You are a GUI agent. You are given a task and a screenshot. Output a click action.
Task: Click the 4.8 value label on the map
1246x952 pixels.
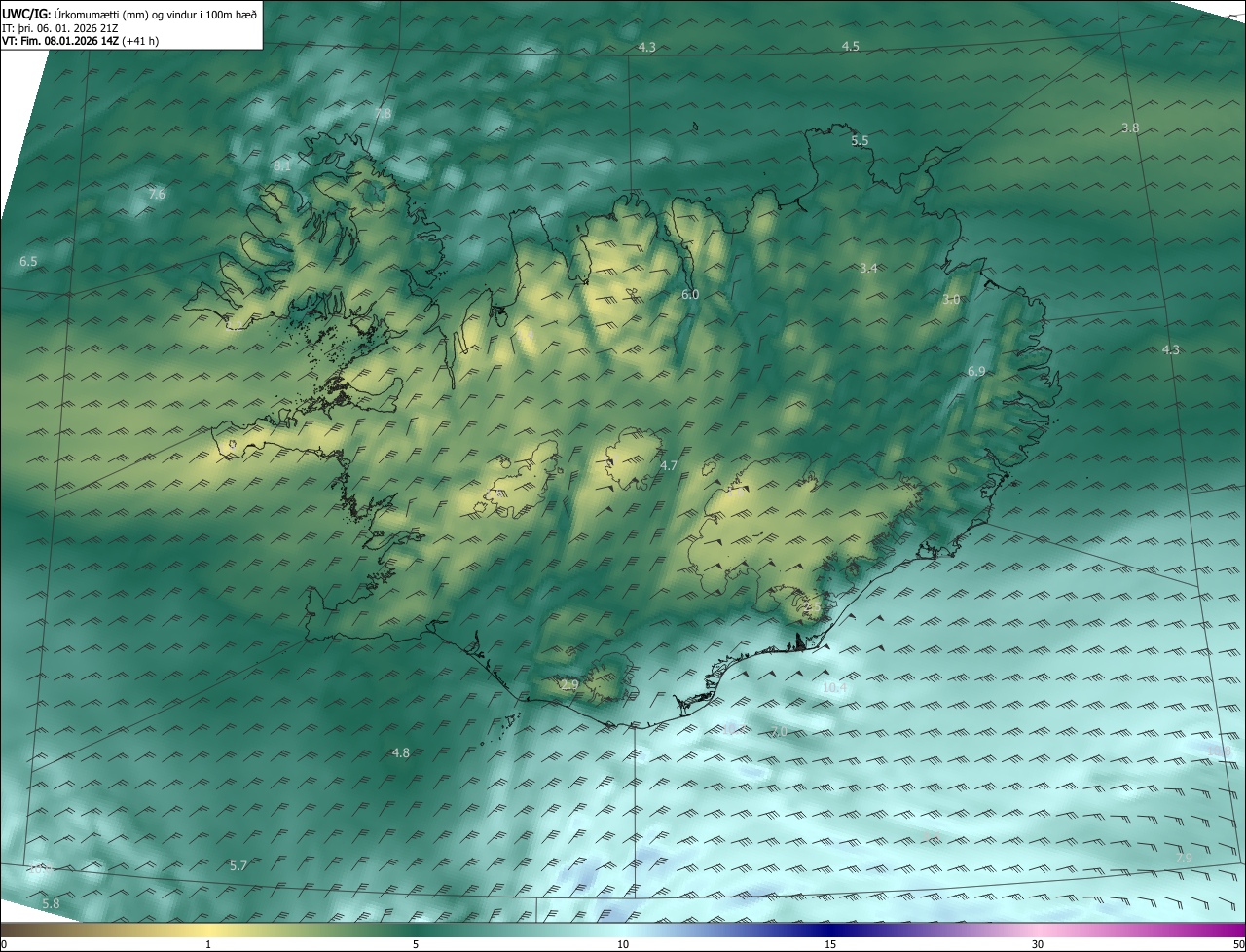(401, 752)
